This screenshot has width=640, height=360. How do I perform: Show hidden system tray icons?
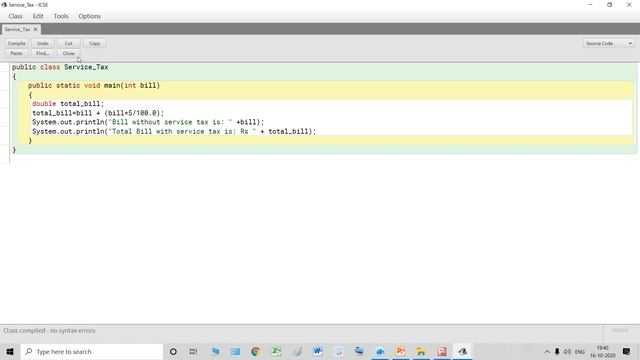click(x=547, y=351)
